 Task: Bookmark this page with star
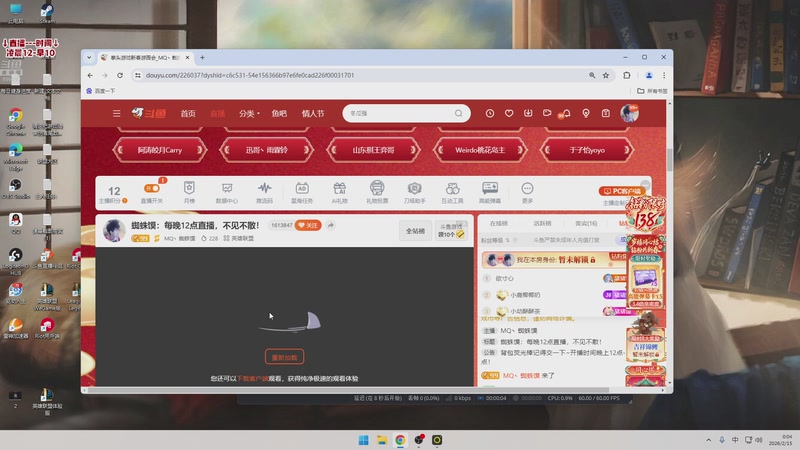[606, 75]
